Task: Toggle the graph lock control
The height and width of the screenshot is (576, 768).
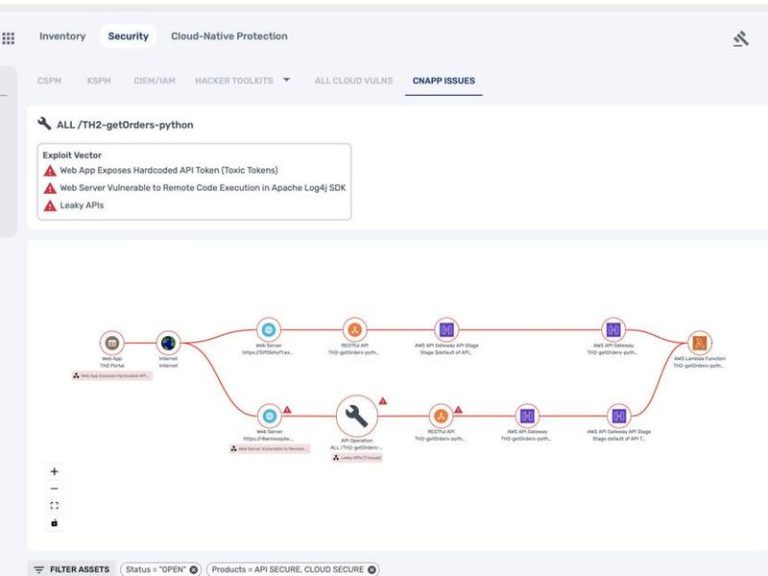Action: click(54, 523)
